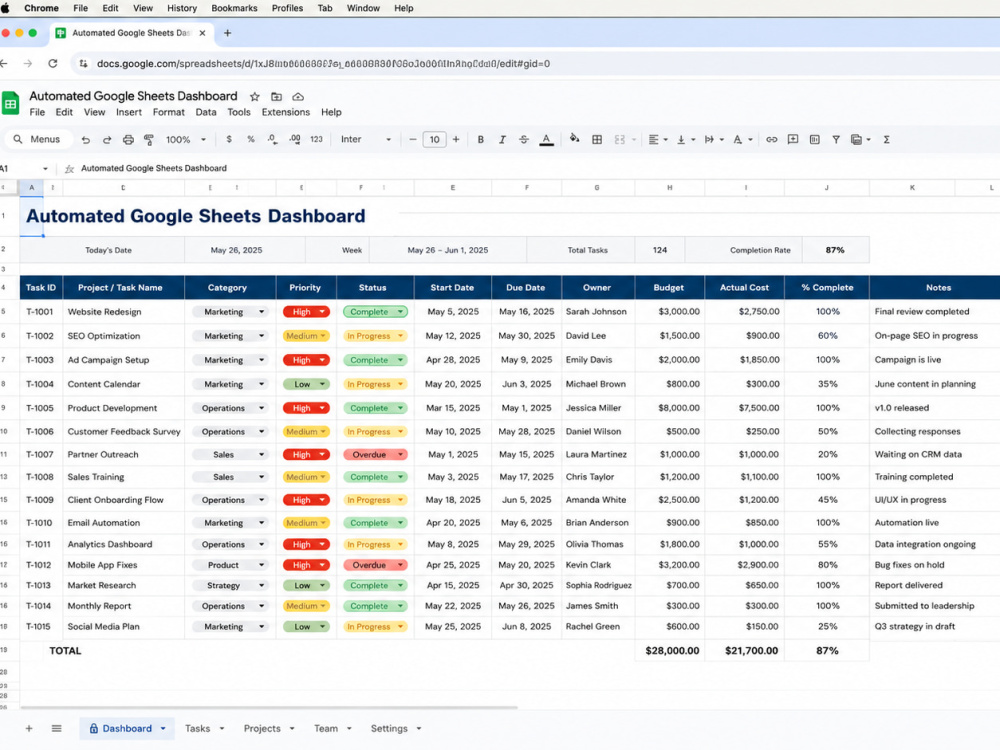
Task: Open text wrapping options
Action: 714,140
